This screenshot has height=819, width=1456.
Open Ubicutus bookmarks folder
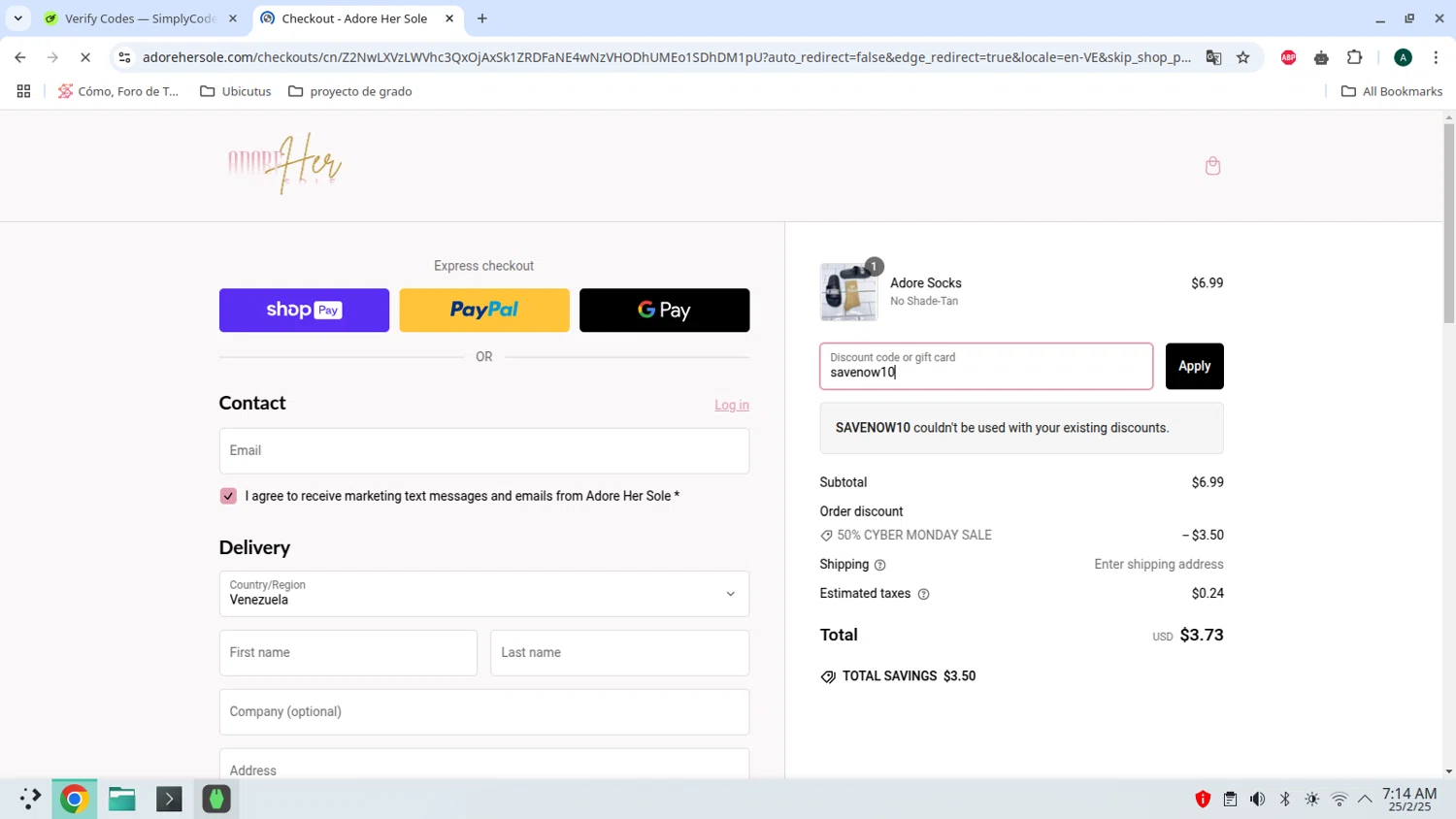point(236,91)
